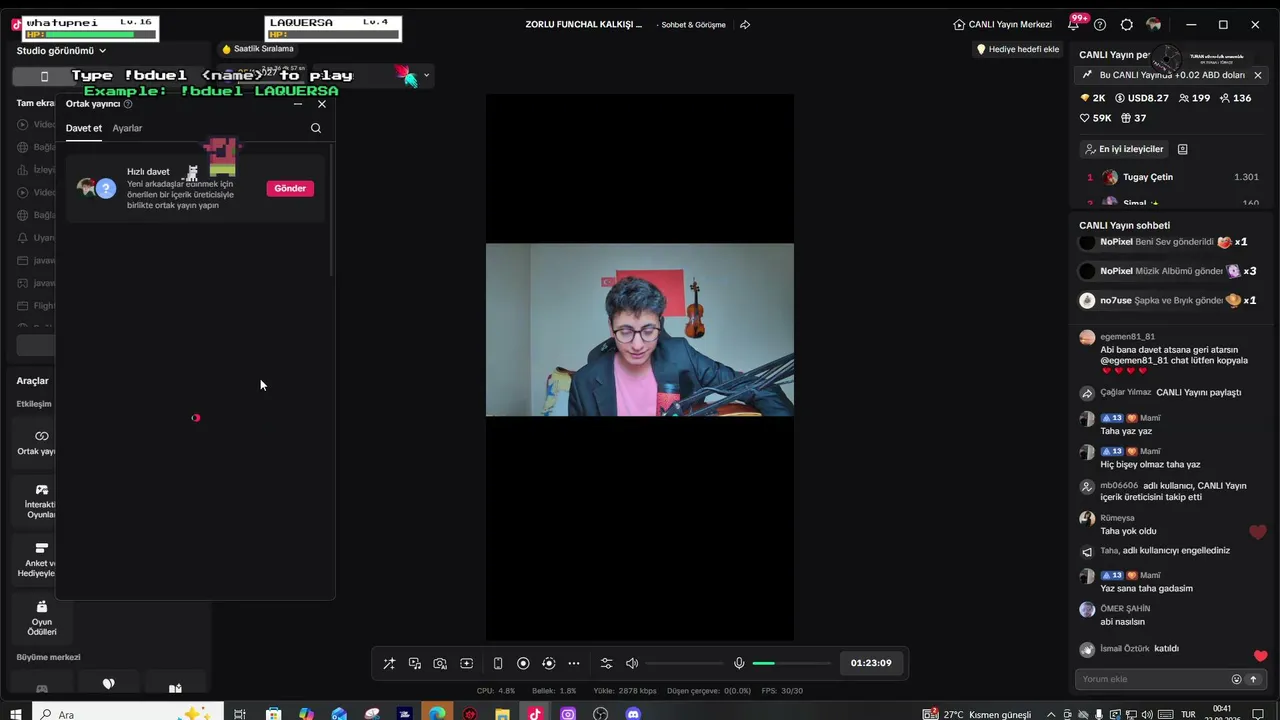Dismiss the +0.02 ABD doları notice
The height and width of the screenshot is (720, 1280).
(1258, 75)
